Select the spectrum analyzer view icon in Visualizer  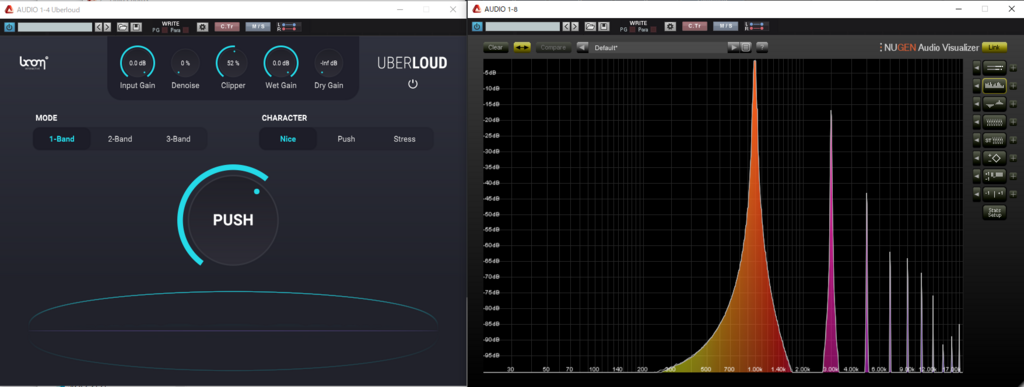click(995, 85)
